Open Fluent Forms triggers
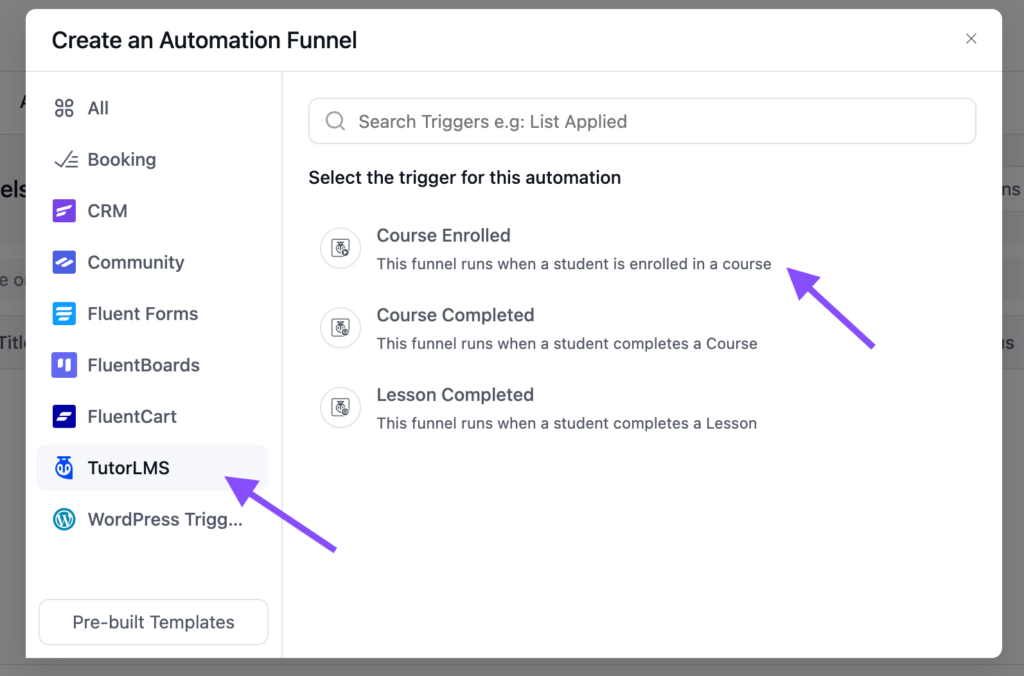1024x676 pixels. (x=152, y=314)
